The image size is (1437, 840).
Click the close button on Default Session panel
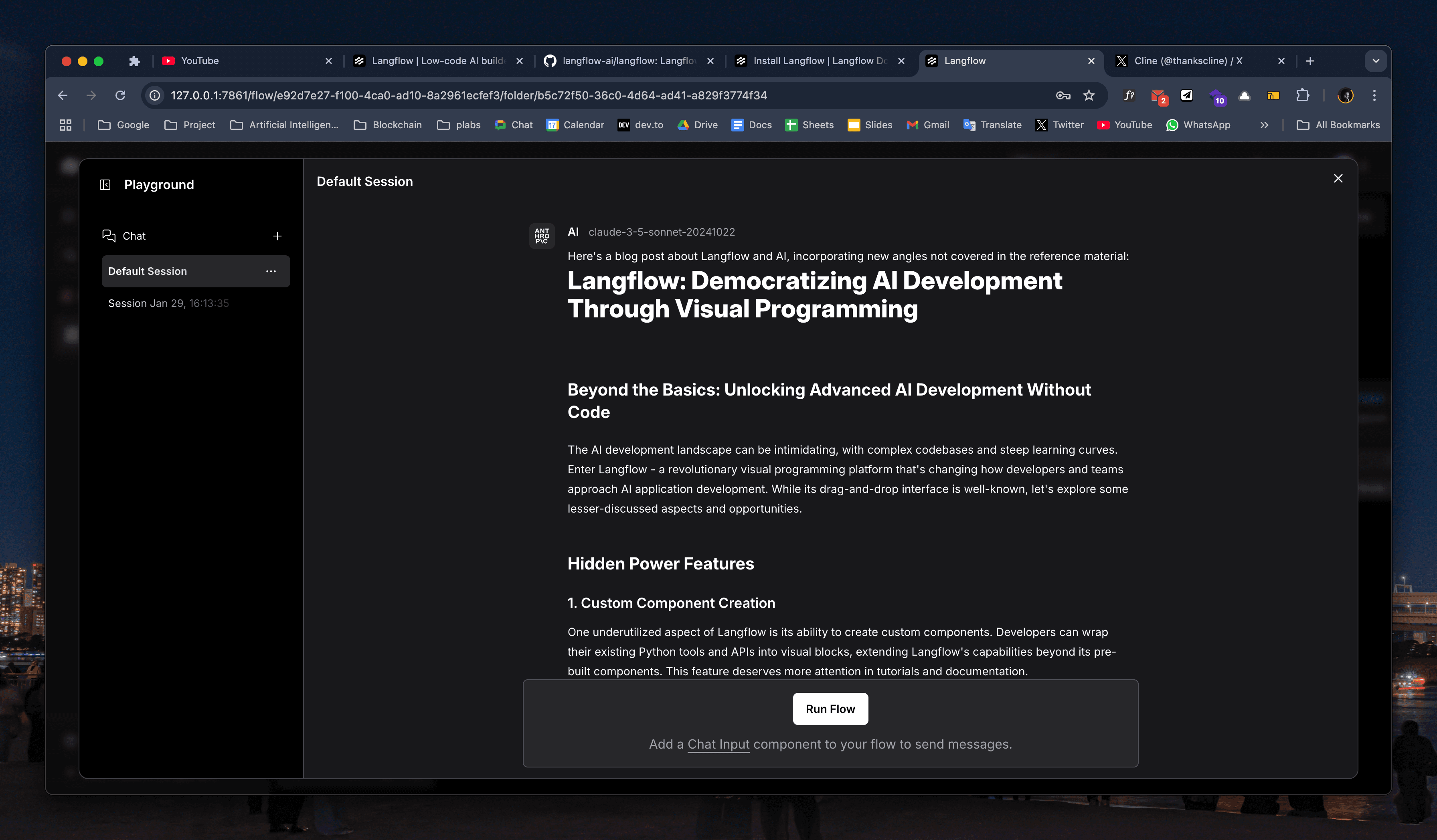tap(1338, 178)
